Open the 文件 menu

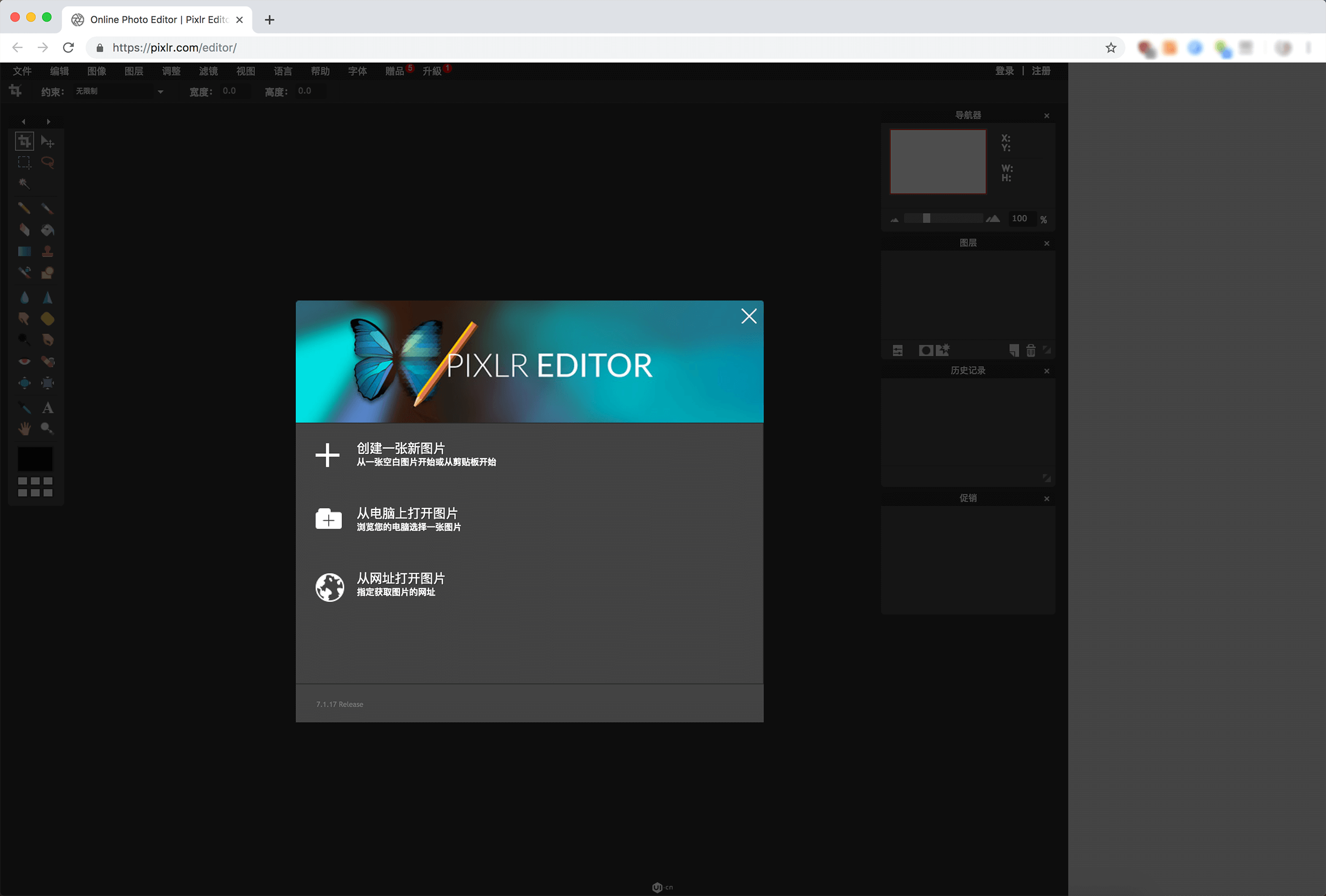click(x=22, y=71)
